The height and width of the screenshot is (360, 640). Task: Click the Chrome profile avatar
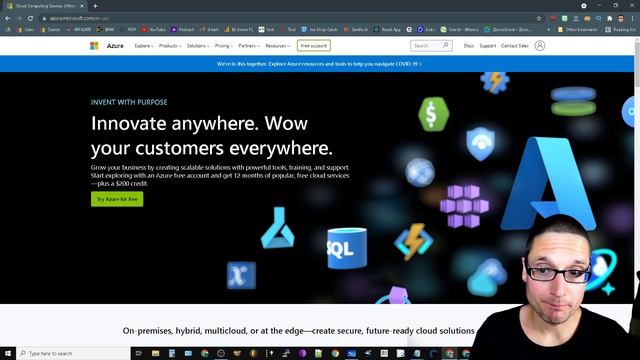(621, 18)
